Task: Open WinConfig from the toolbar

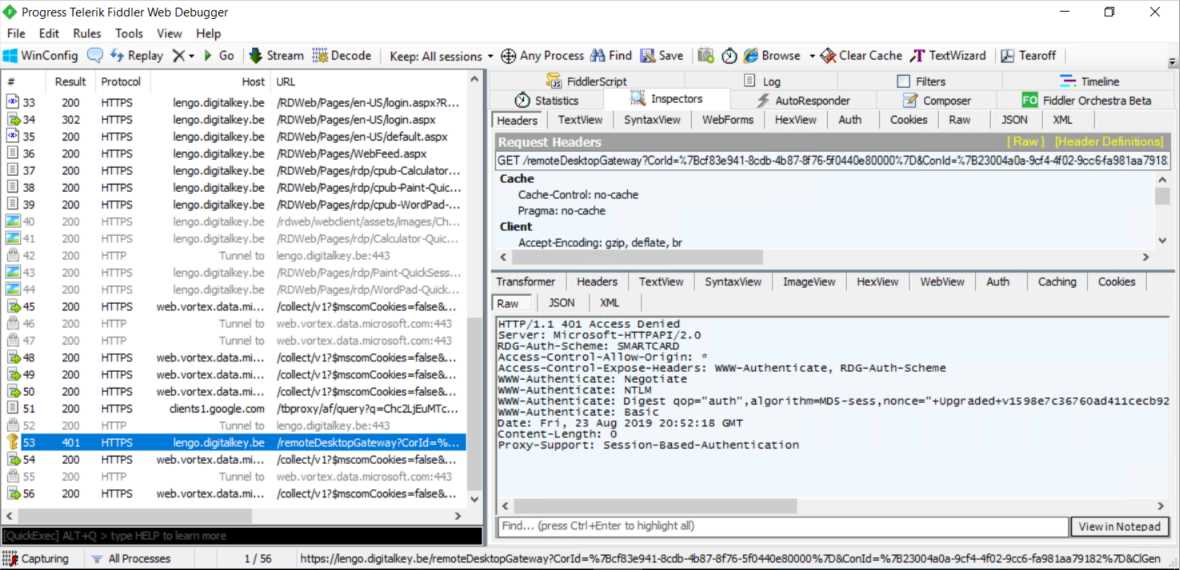Action: pos(41,56)
